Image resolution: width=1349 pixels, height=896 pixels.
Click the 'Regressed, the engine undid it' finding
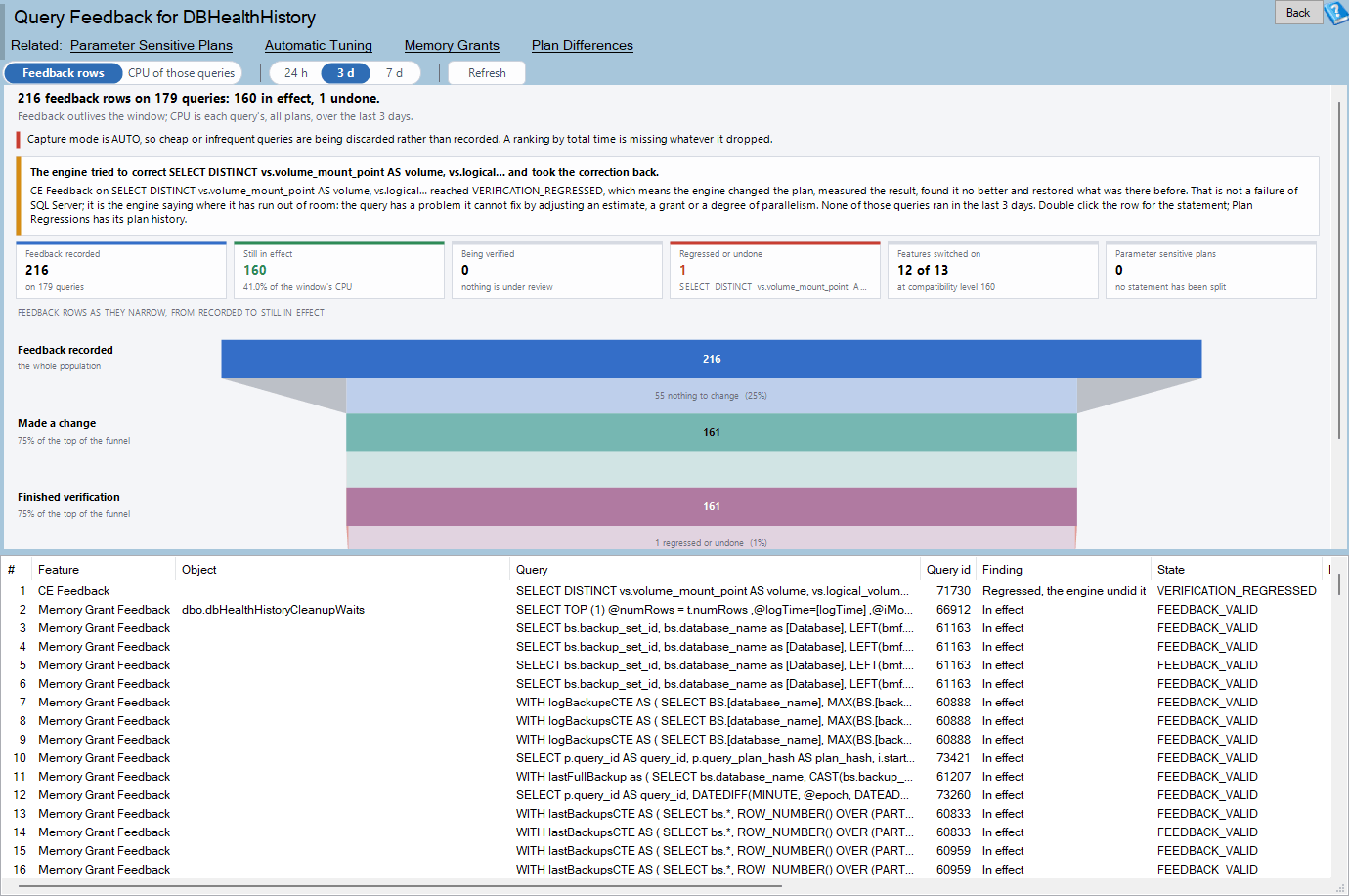[1064, 591]
